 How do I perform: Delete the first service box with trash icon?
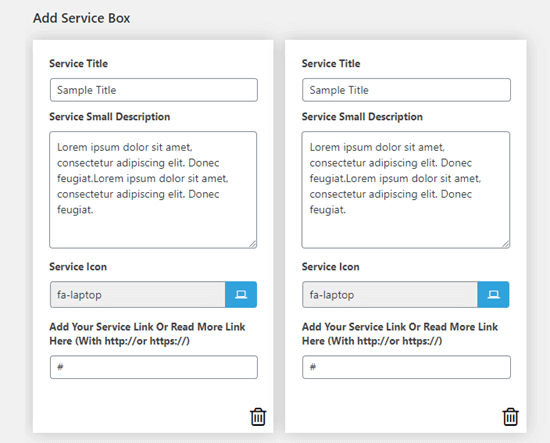(258, 417)
